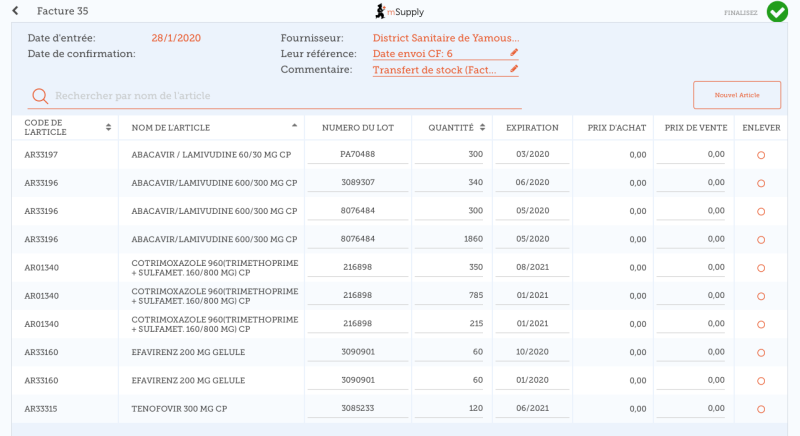Edit expiration 10/2020 field
The height and width of the screenshot is (436, 800).
tap(532, 352)
